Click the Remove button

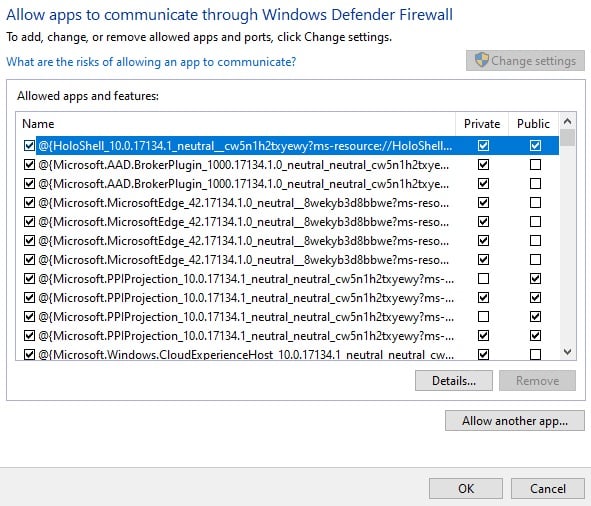point(537,381)
